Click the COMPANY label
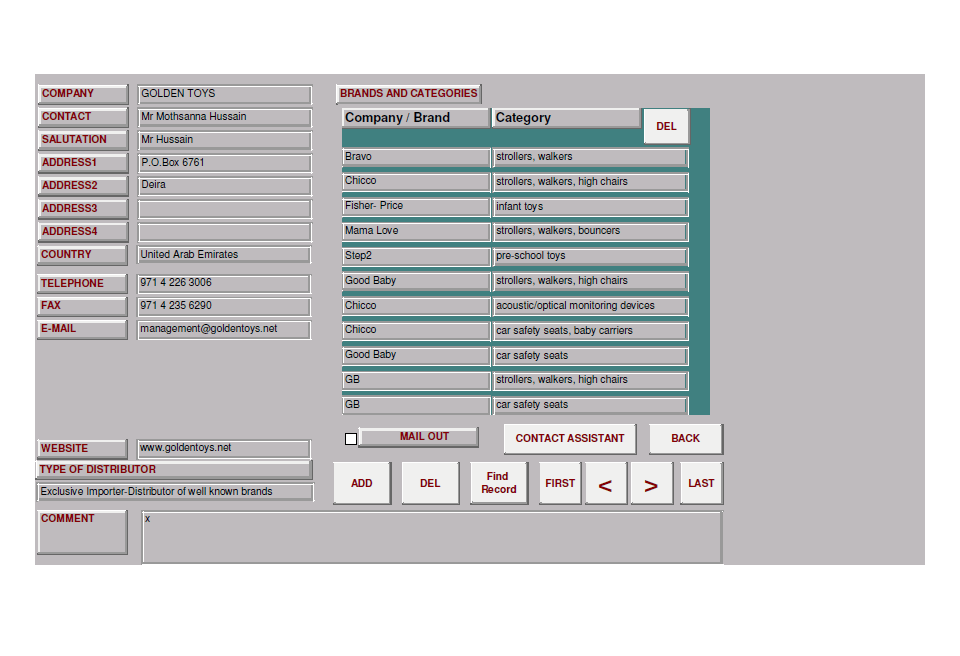The height and width of the screenshot is (656, 960). [83, 94]
